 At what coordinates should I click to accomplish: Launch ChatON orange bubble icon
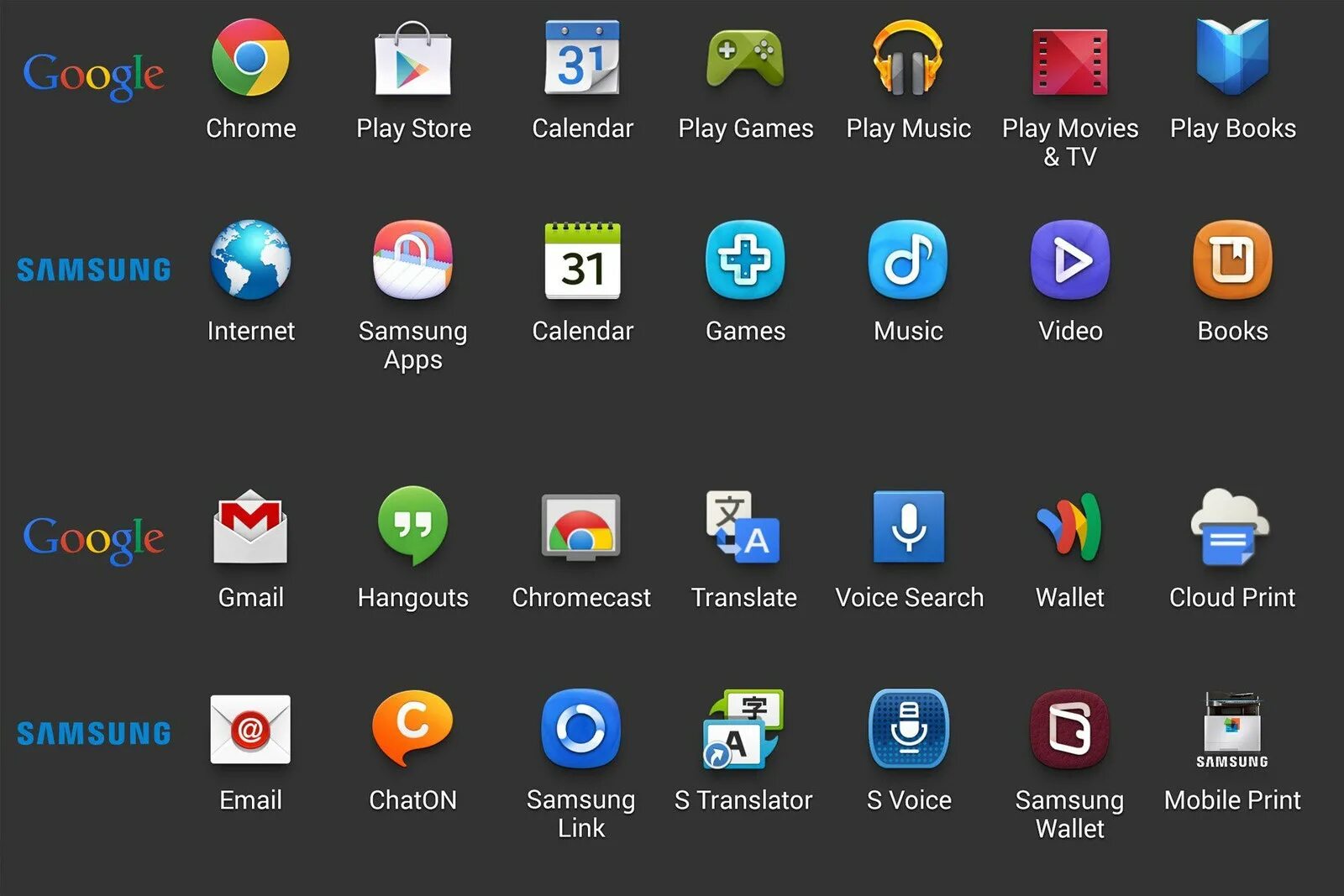point(412,729)
